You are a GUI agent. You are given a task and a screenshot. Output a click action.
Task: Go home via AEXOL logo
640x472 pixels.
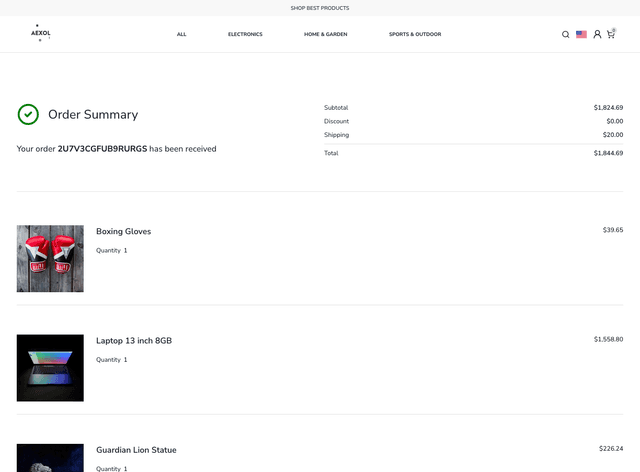click(x=41, y=33)
